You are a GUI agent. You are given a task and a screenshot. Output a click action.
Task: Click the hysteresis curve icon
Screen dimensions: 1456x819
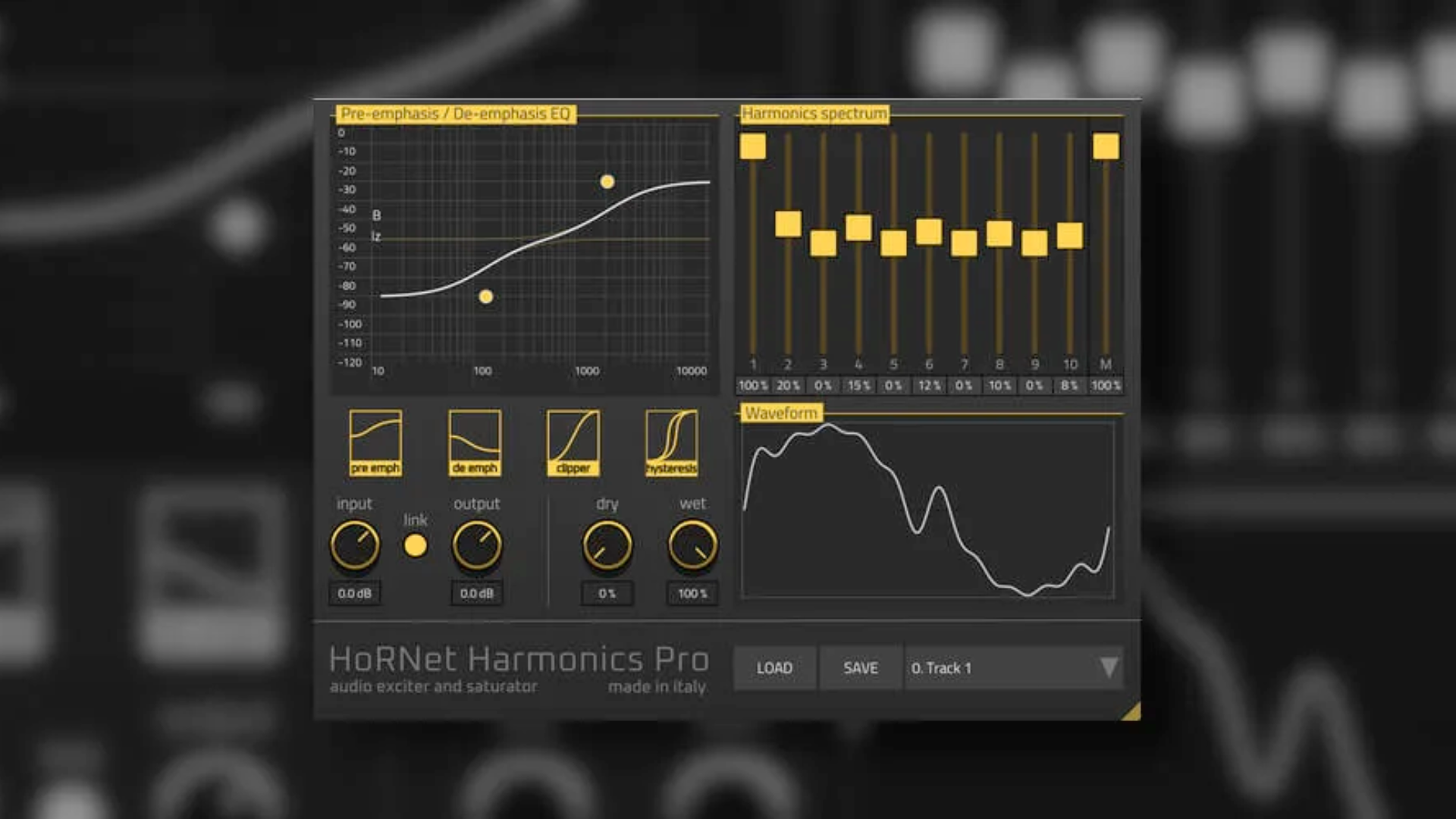(672, 442)
